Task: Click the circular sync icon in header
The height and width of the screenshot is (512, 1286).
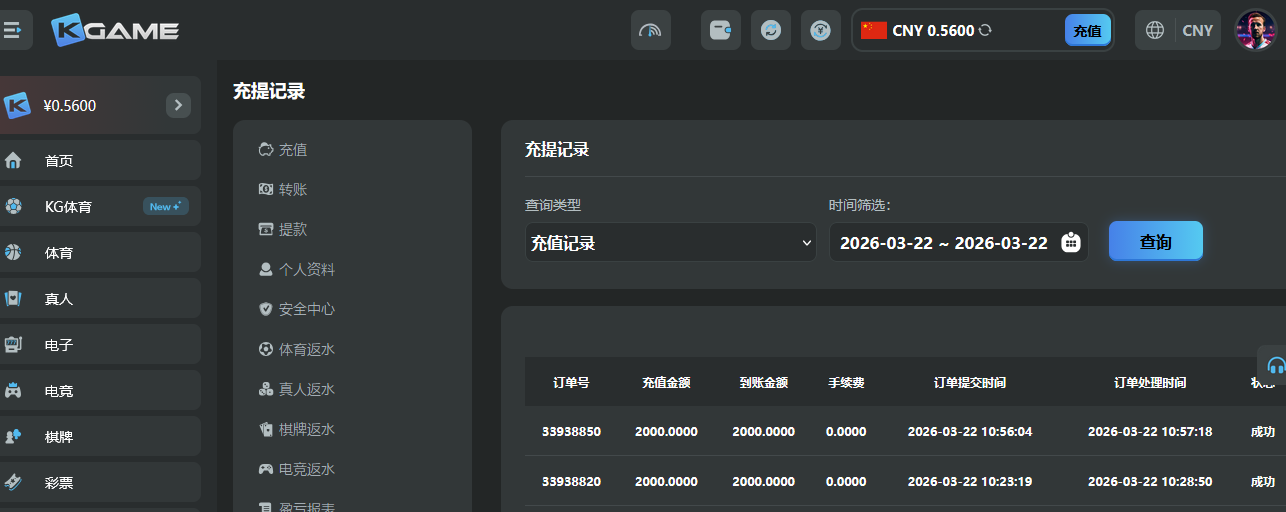Action: [x=770, y=30]
